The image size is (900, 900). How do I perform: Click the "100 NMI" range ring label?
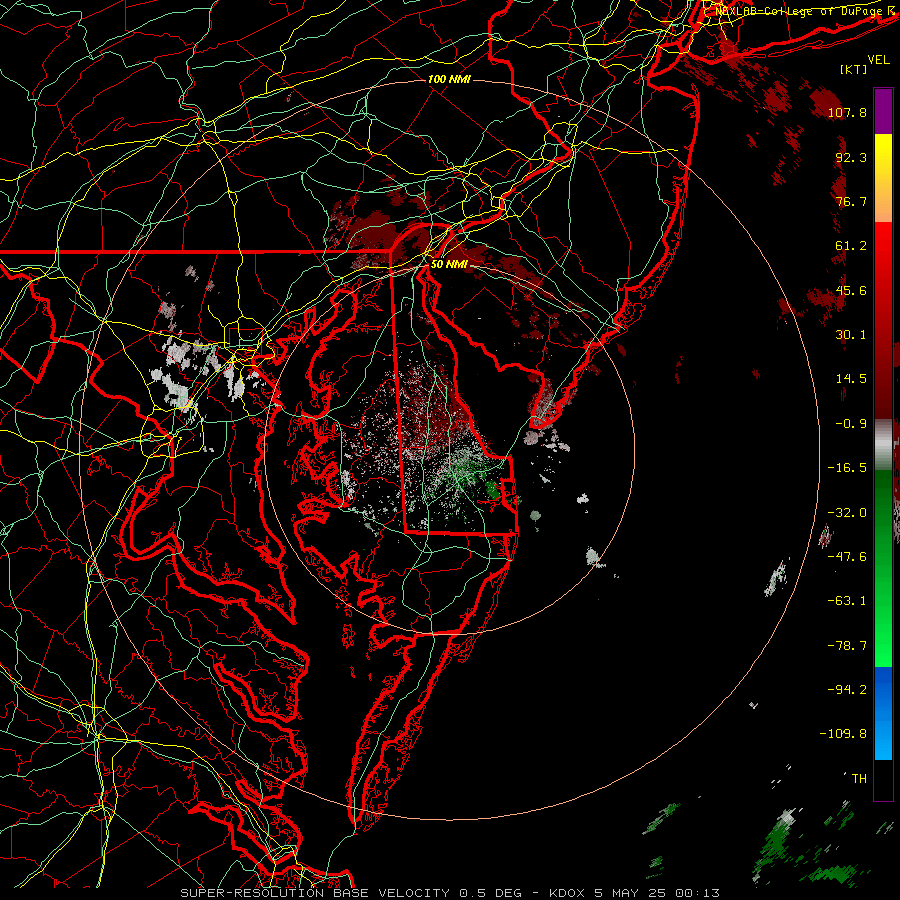coord(449,79)
